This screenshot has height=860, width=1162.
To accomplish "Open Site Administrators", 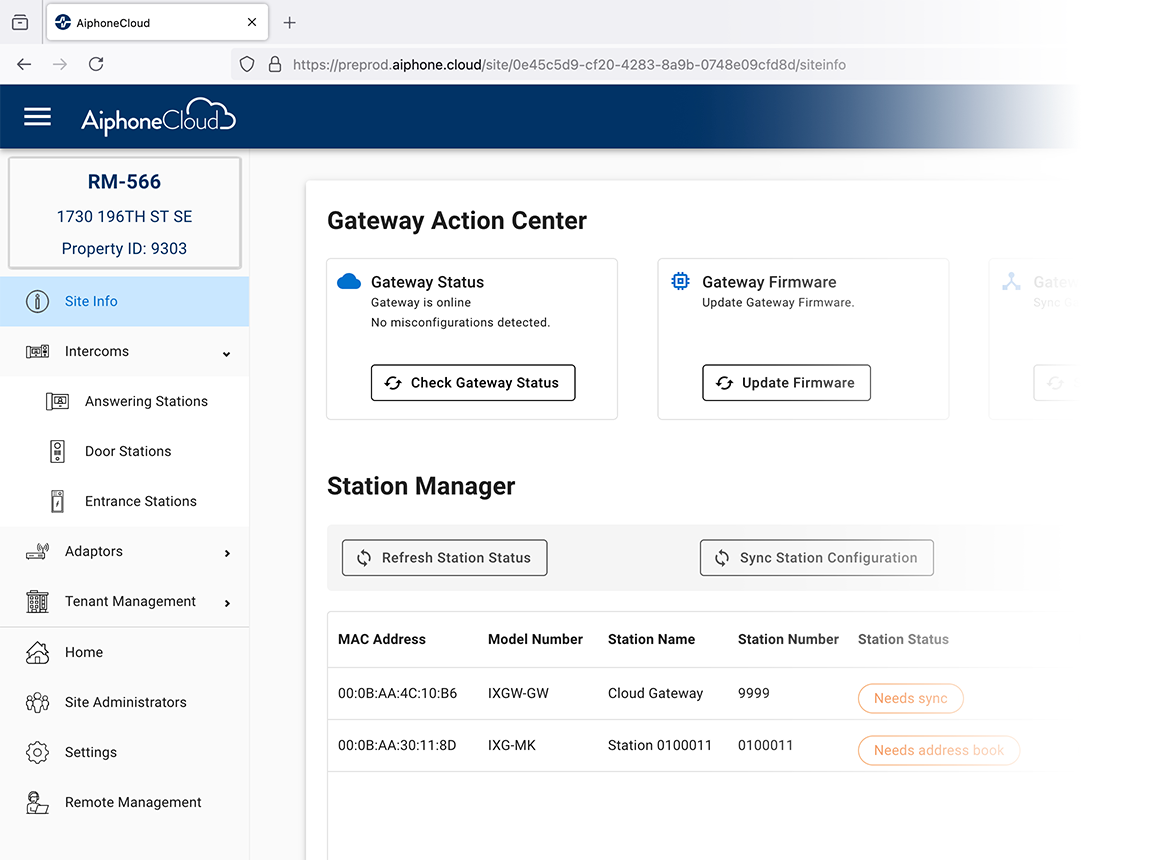I will coord(124,702).
